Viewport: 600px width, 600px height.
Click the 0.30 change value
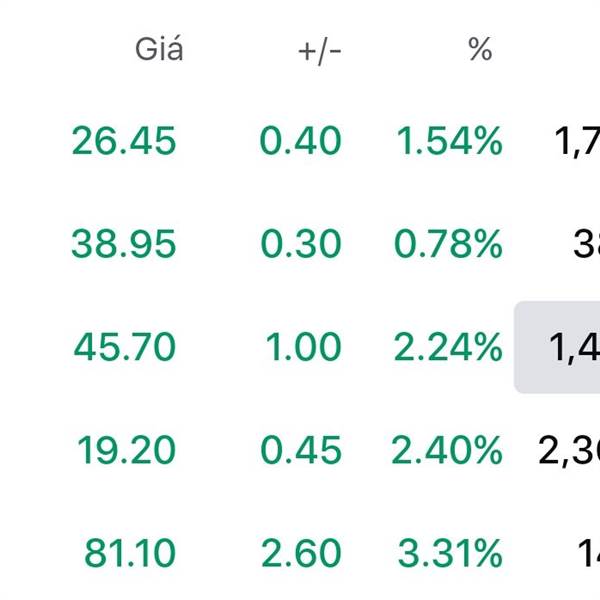point(301,244)
